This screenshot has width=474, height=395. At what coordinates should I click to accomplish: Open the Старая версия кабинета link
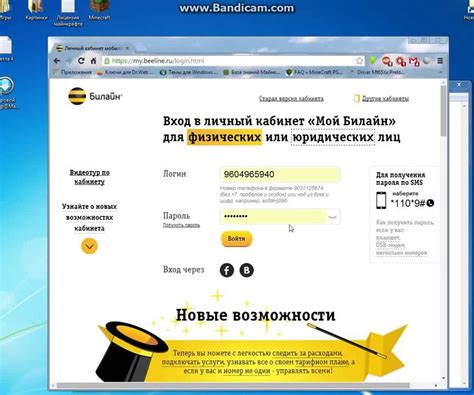[x=291, y=99]
